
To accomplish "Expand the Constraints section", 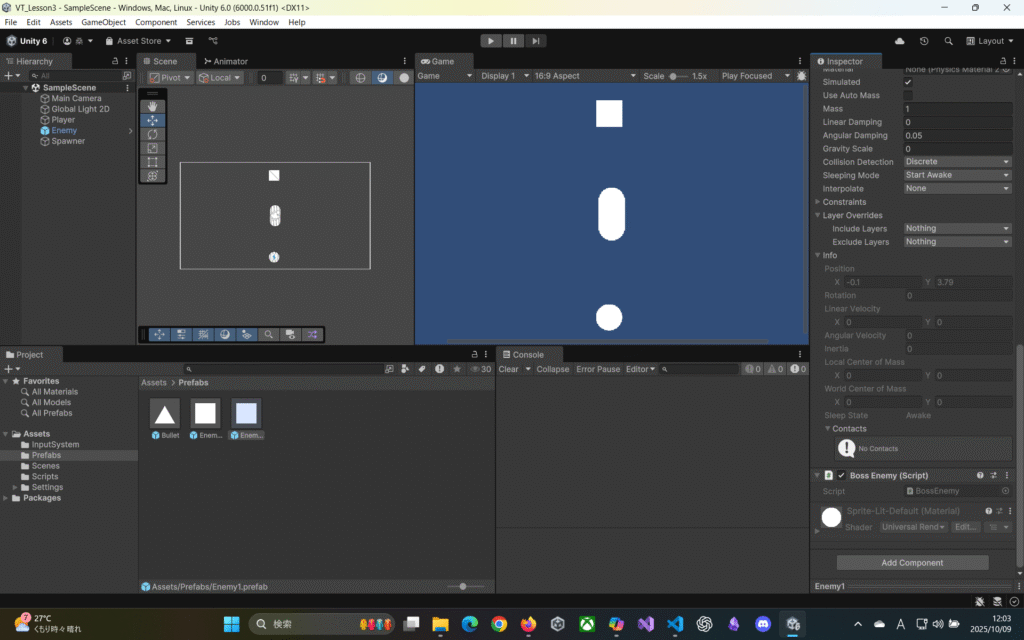I will (x=845, y=202).
